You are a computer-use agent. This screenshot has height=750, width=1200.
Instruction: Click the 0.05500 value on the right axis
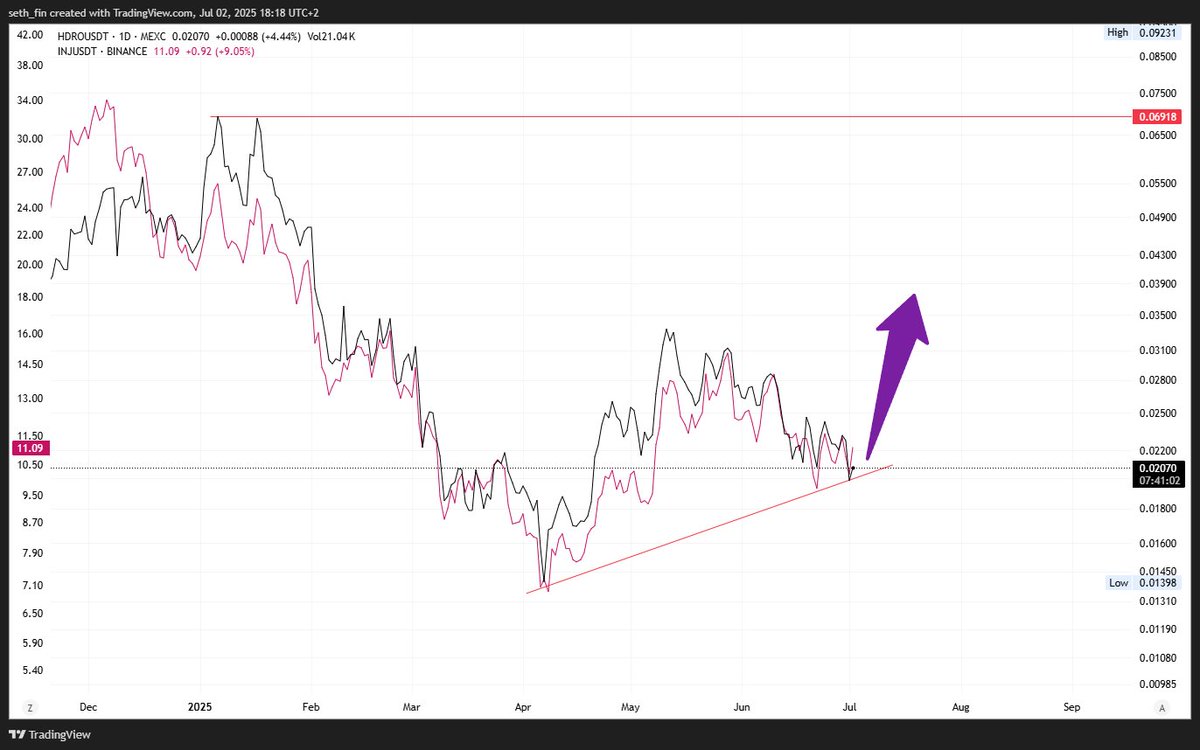point(1159,184)
